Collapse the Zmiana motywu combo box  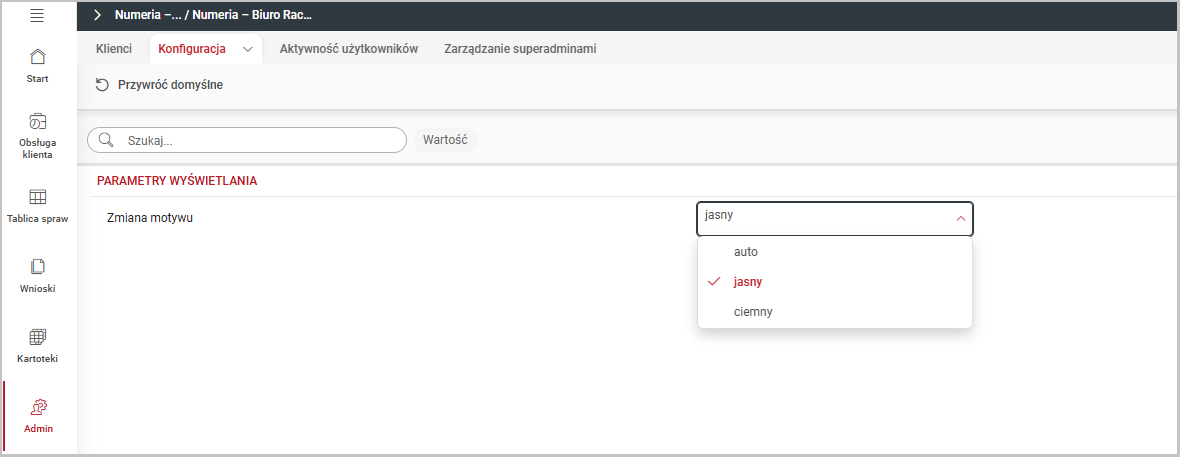960,218
